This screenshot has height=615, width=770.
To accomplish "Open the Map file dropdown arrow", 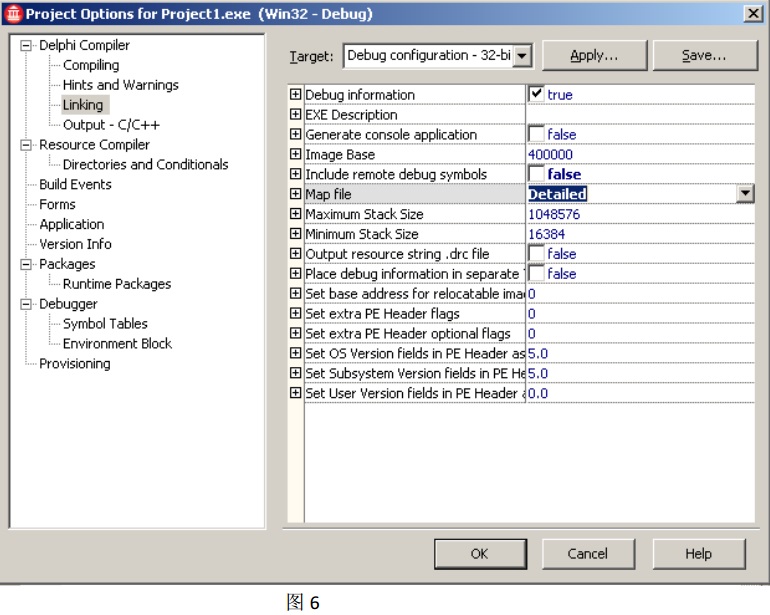I will (x=743, y=194).
